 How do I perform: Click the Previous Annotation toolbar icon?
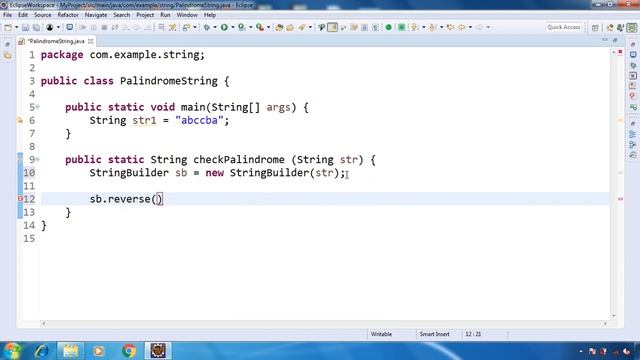click(x=433, y=27)
